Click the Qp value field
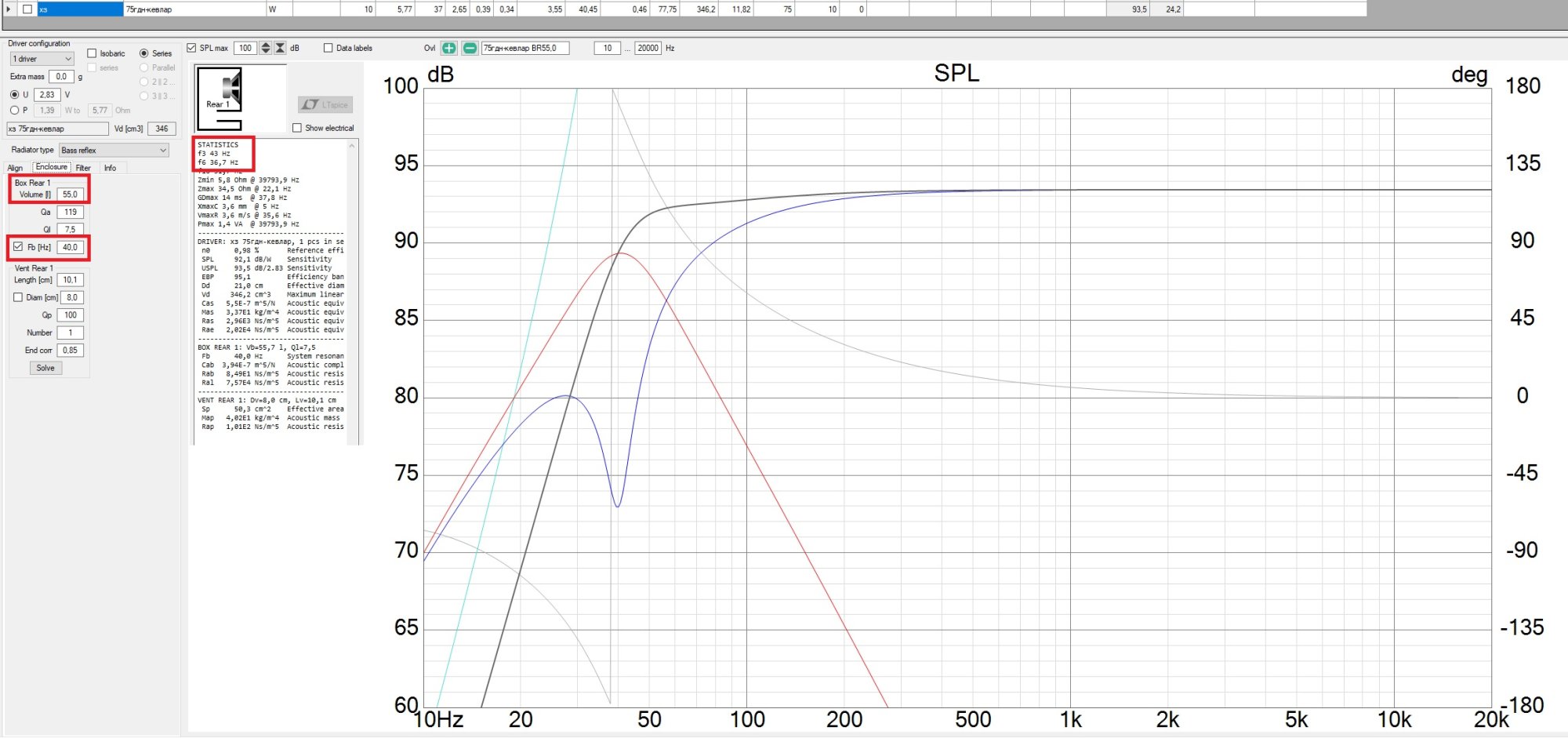This screenshot has height=738, width=1568. (70, 315)
